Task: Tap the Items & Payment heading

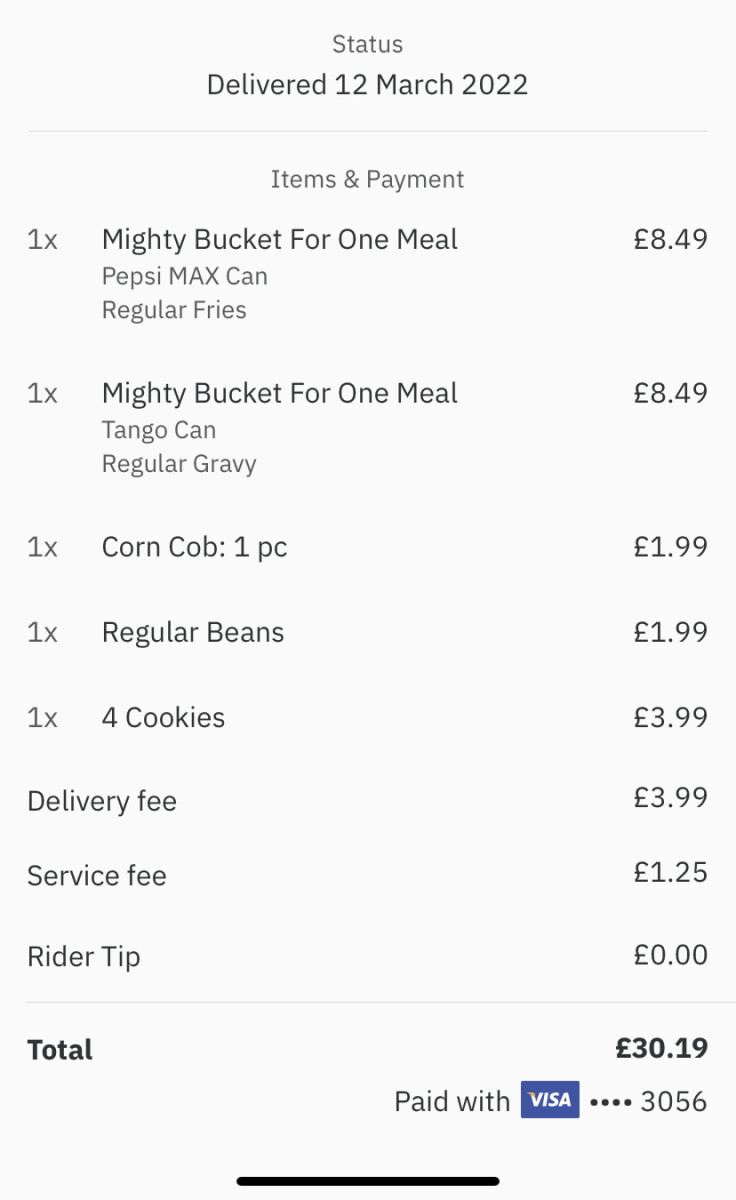Action: [367, 179]
